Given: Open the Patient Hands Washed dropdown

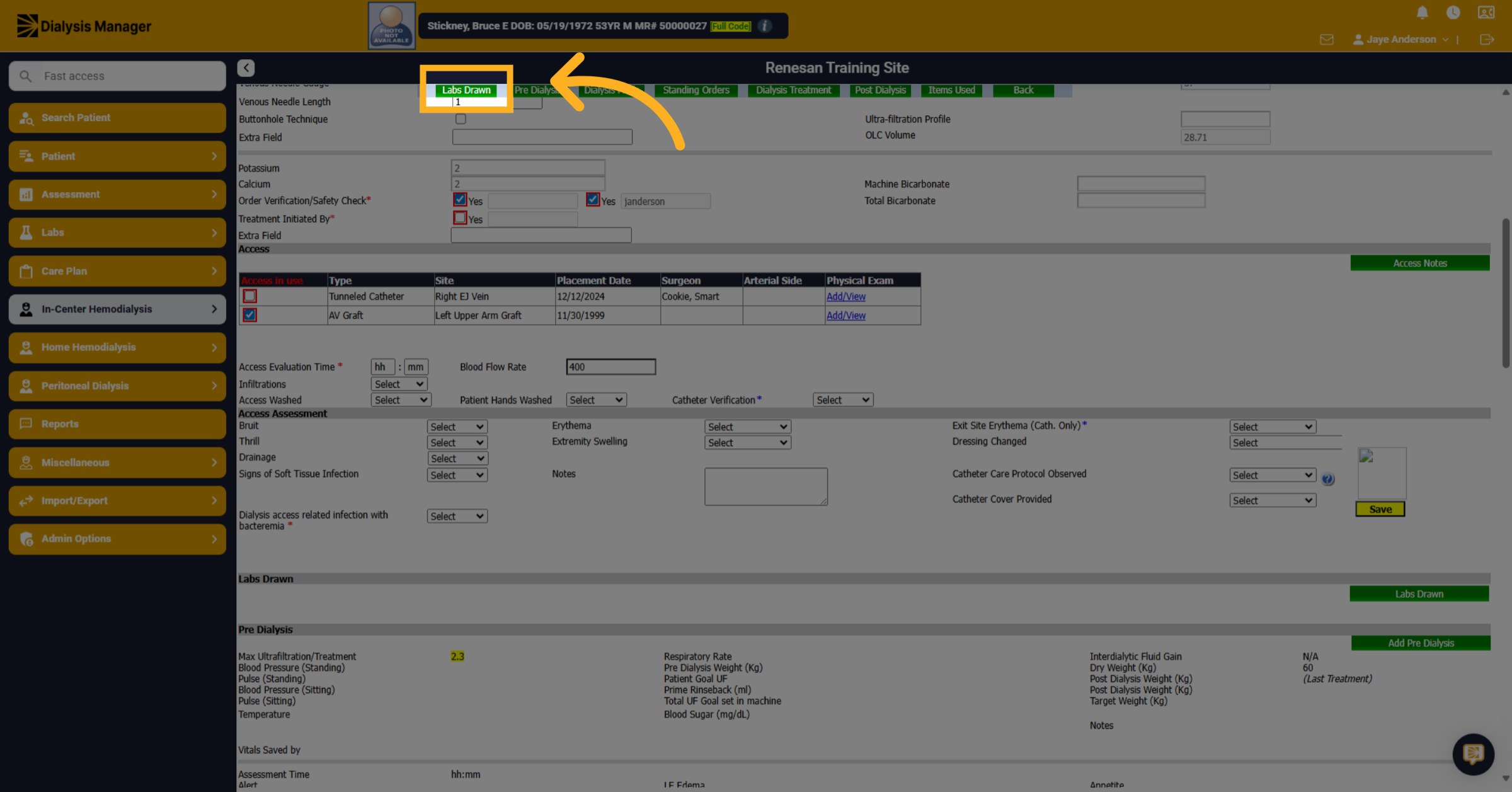Looking at the screenshot, I should click(x=596, y=399).
